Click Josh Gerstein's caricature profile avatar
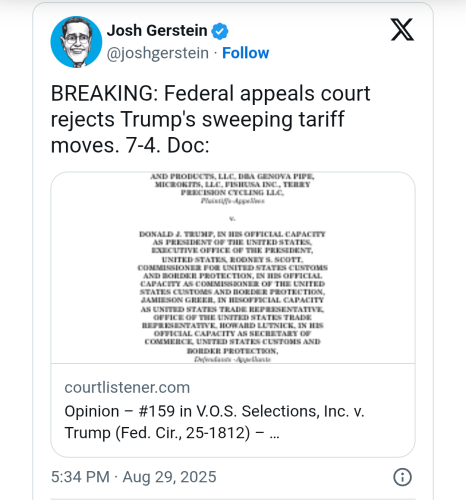 [76, 42]
